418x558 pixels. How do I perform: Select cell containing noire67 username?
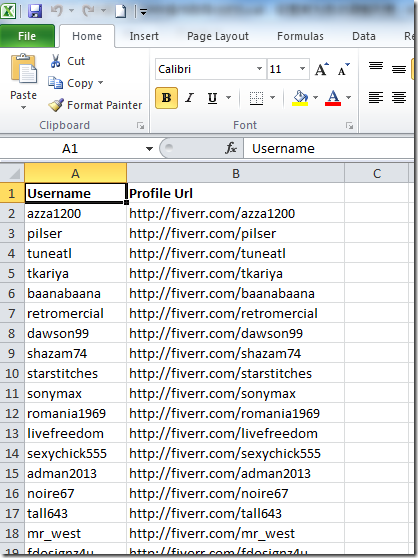click(75, 493)
